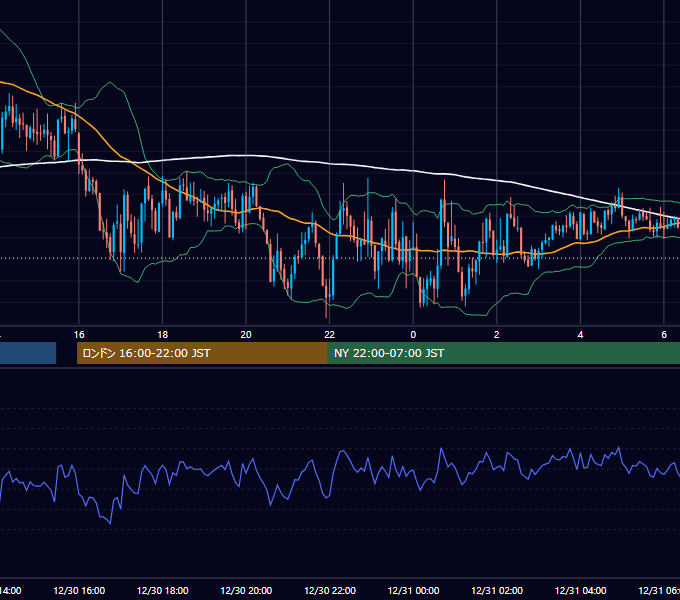Select the blue session bar before London
680x600 pixels.
(x=28, y=353)
